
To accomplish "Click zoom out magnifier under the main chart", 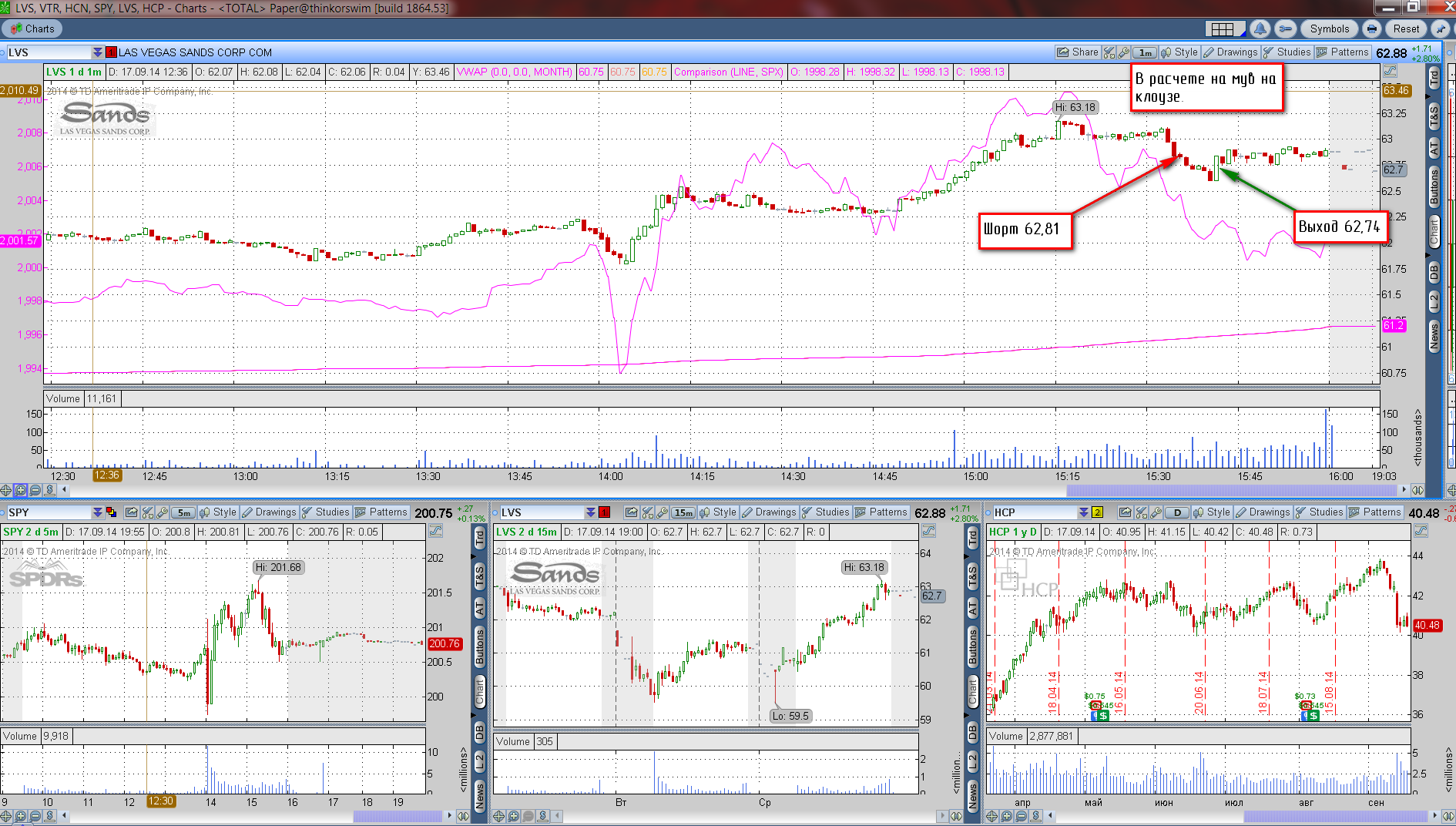I will [x=35, y=490].
